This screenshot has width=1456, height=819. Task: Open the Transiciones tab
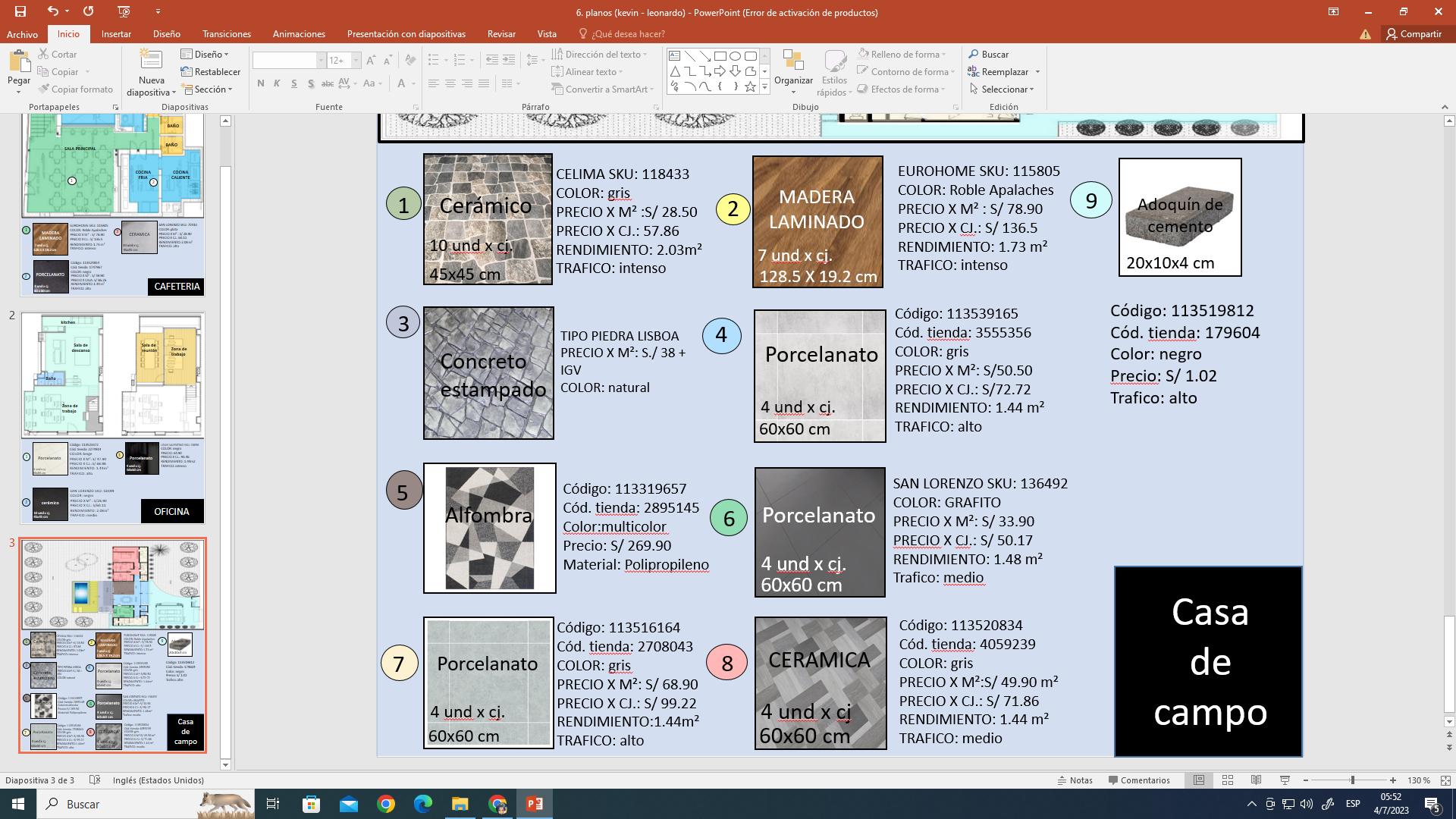(x=226, y=34)
